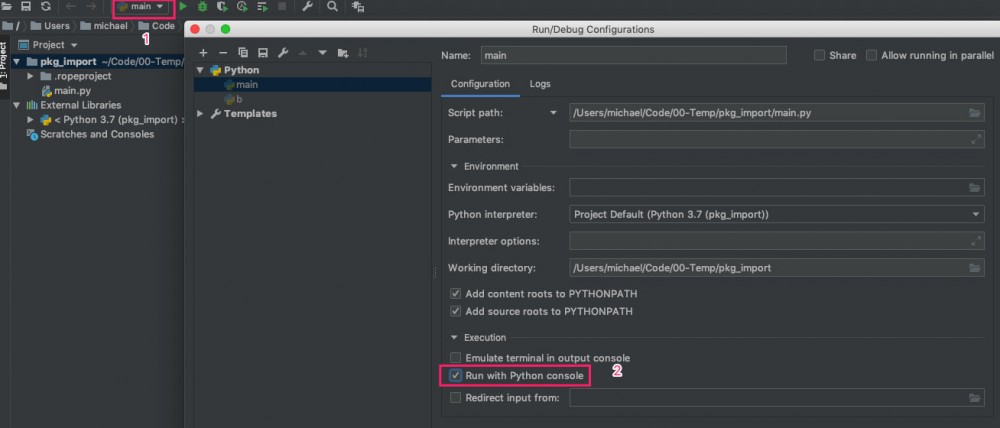Viewport: 1000px width, 428px height.
Task: Switch to the Logs tab
Action: pos(540,84)
